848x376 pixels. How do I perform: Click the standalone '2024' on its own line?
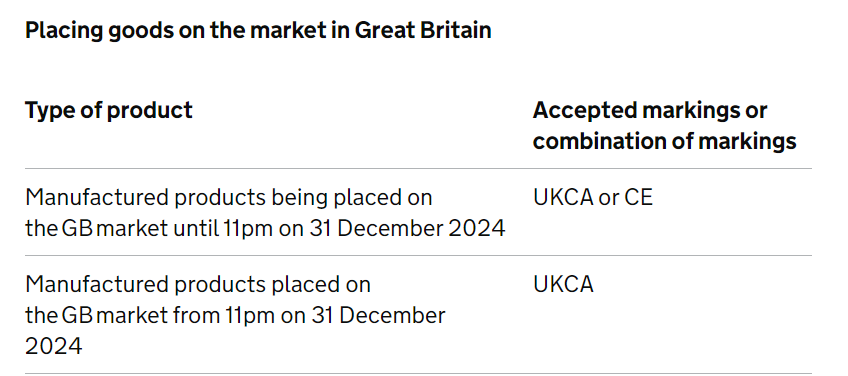click(x=54, y=346)
